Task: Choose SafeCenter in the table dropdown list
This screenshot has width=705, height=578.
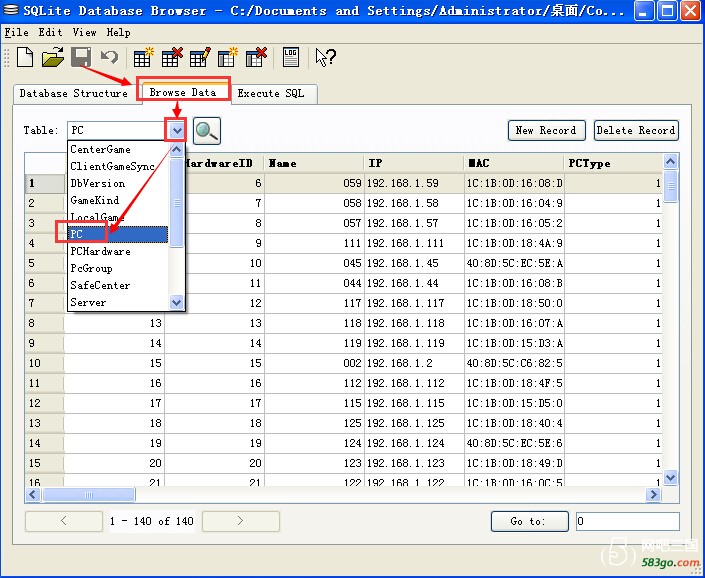Action: [x=100, y=285]
